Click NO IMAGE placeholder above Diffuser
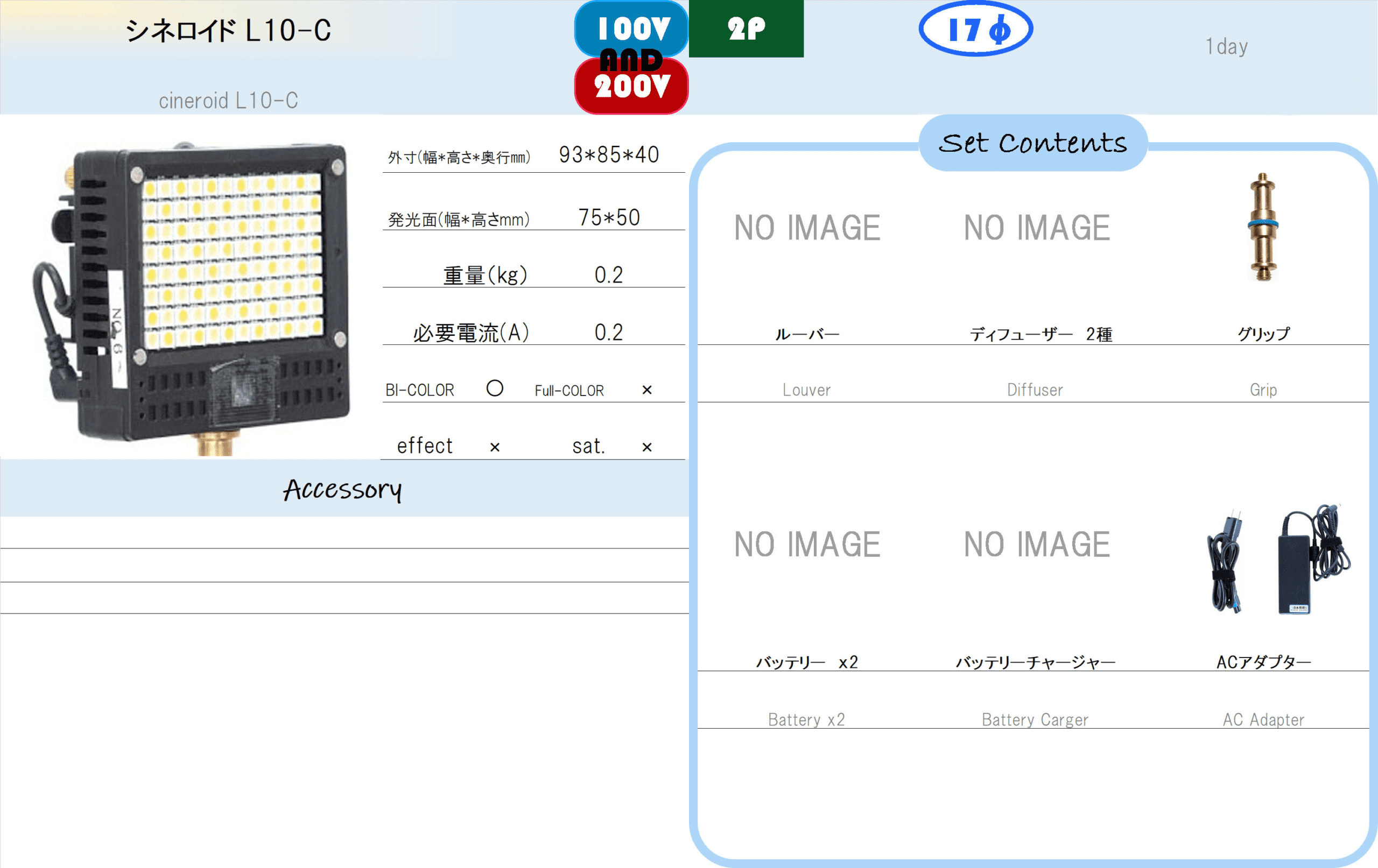 pos(1036,228)
